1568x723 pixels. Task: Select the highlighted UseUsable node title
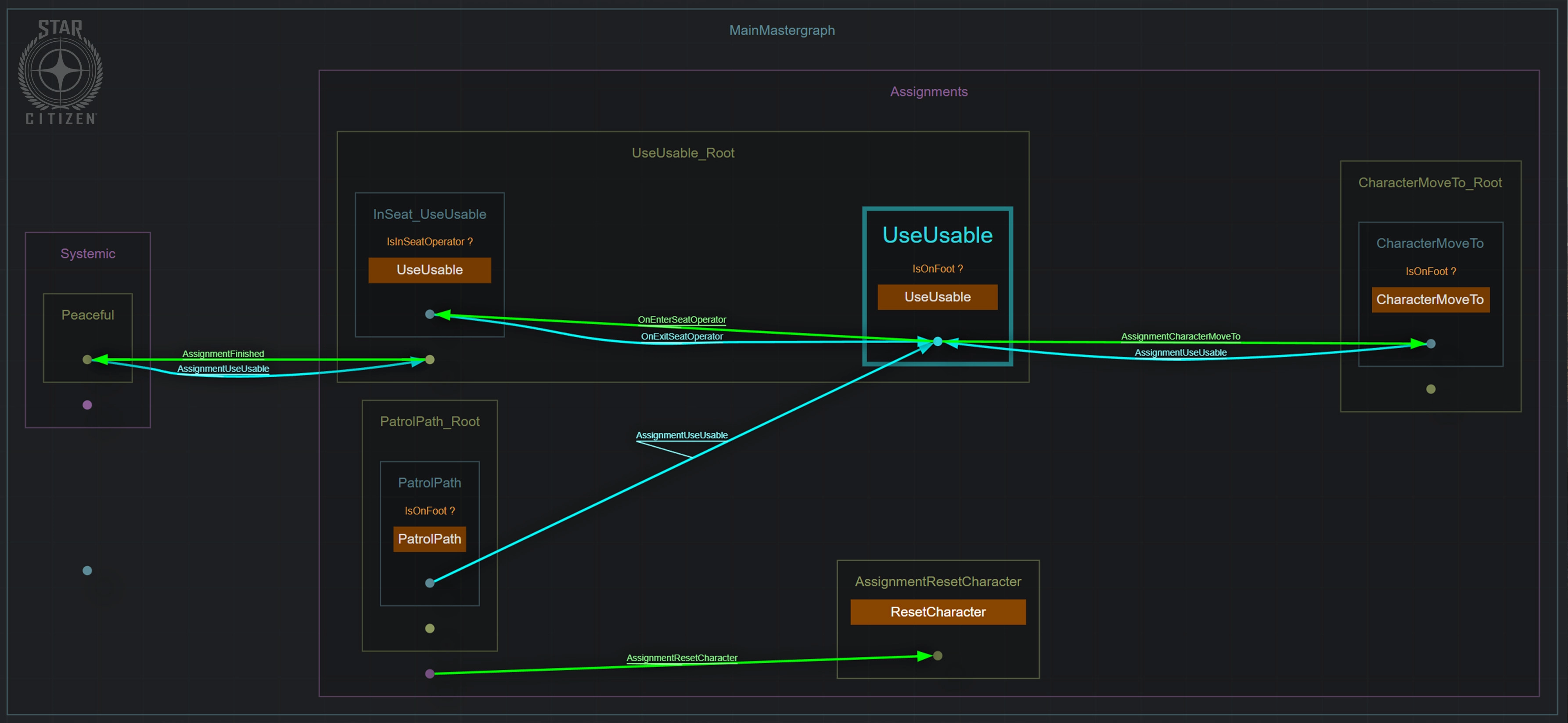tap(937, 235)
